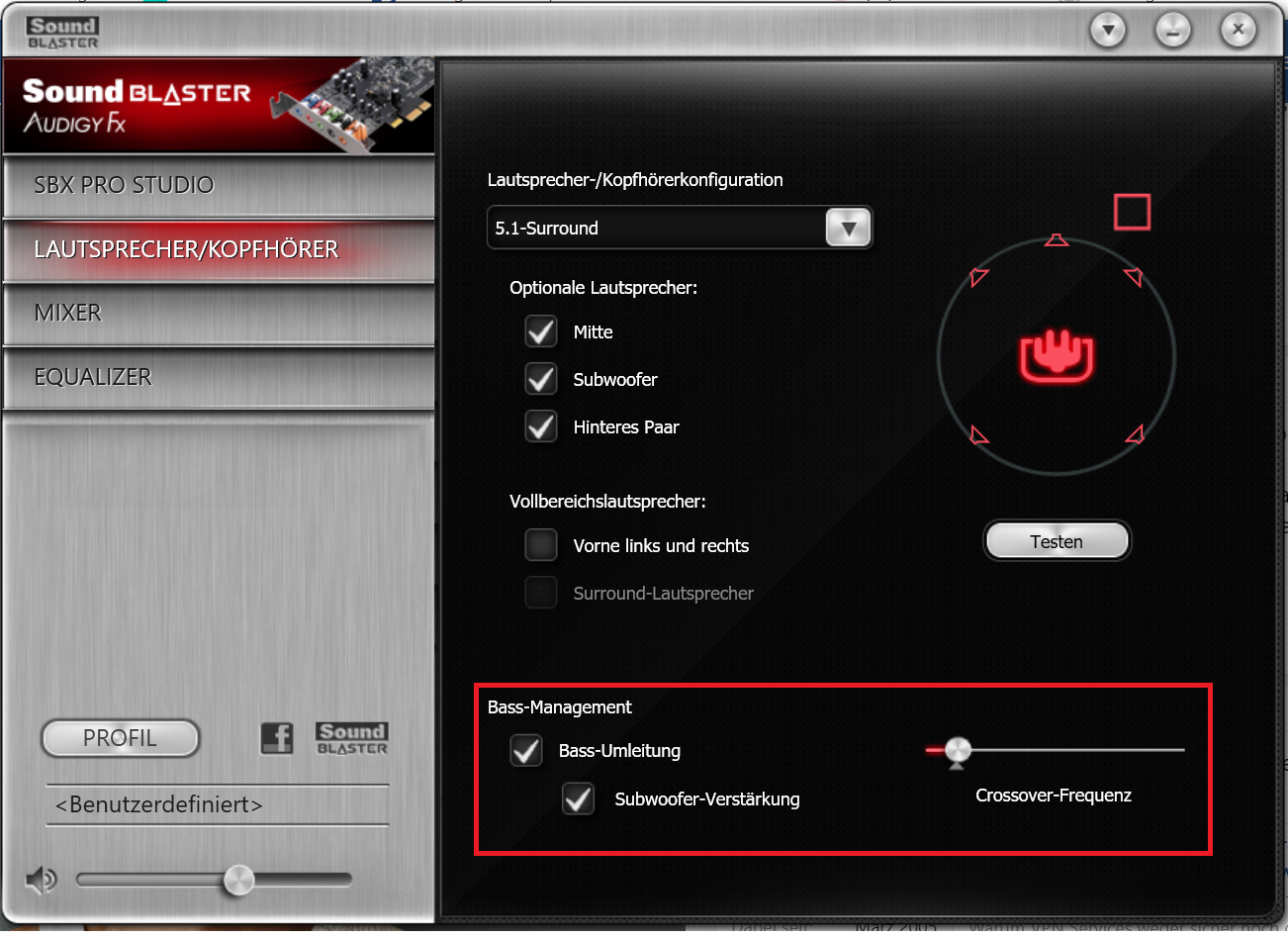Image resolution: width=1288 pixels, height=938 pixels.
Task: Click the Sound Blaster title bar logo
Action: [62, 33]
